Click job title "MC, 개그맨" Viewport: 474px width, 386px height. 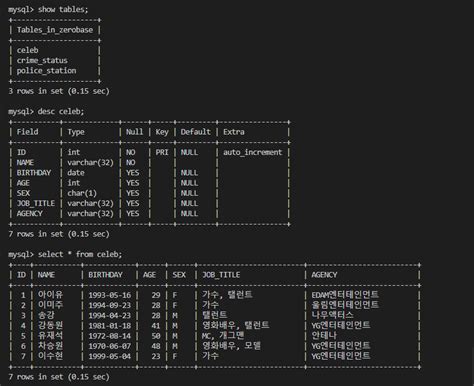pos(223,336)
